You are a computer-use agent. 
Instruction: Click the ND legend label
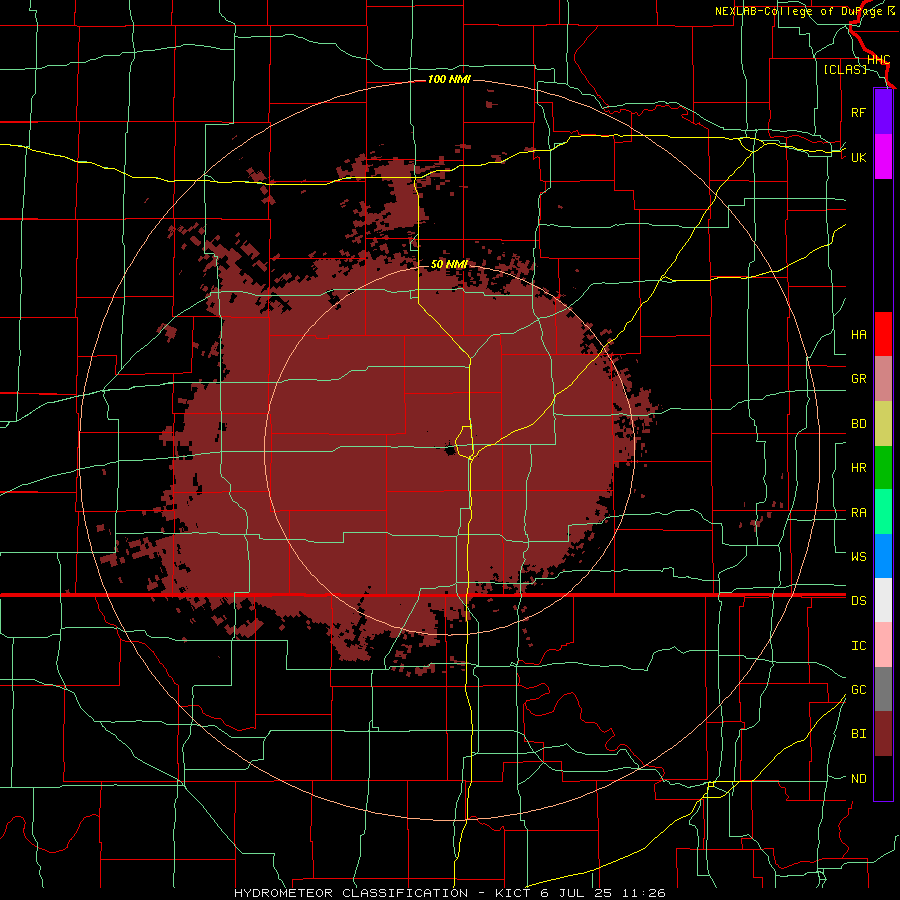pyautogui.click(x=858, y=779)
